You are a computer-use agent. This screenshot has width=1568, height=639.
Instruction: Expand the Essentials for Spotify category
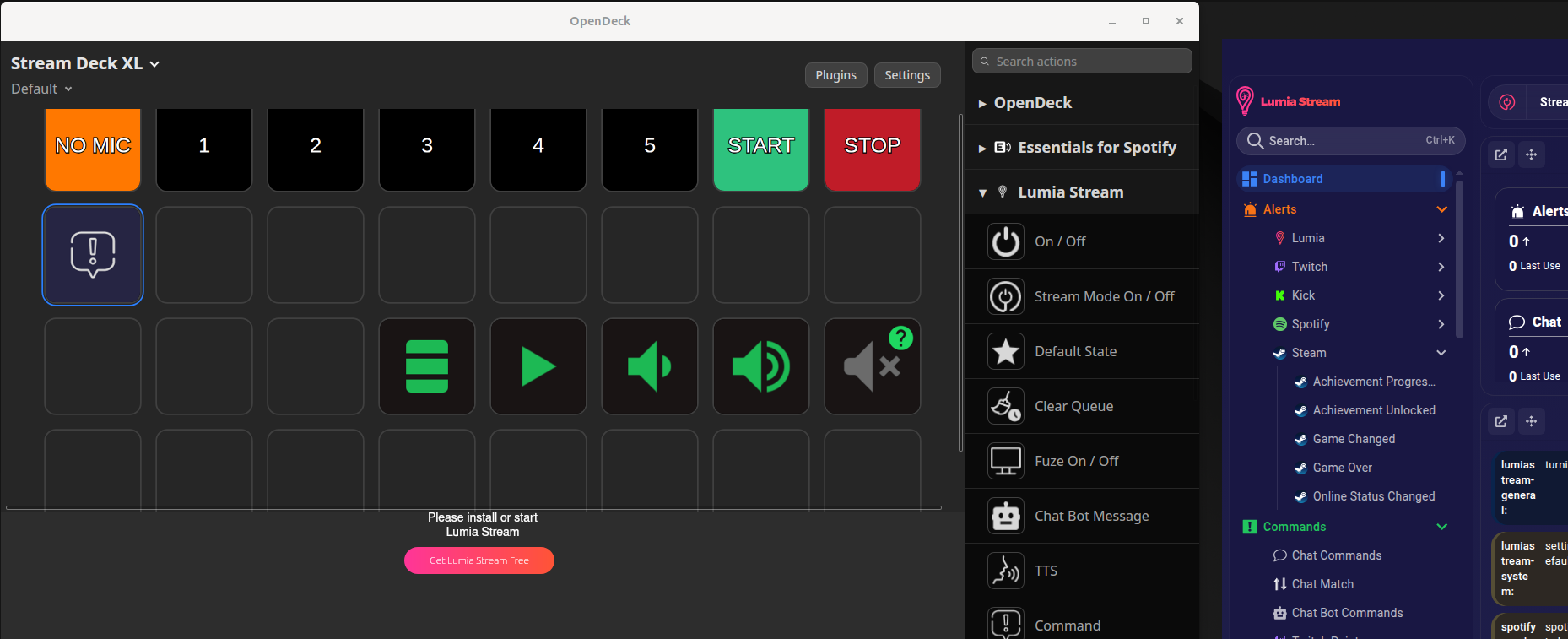coord(1083,148)
